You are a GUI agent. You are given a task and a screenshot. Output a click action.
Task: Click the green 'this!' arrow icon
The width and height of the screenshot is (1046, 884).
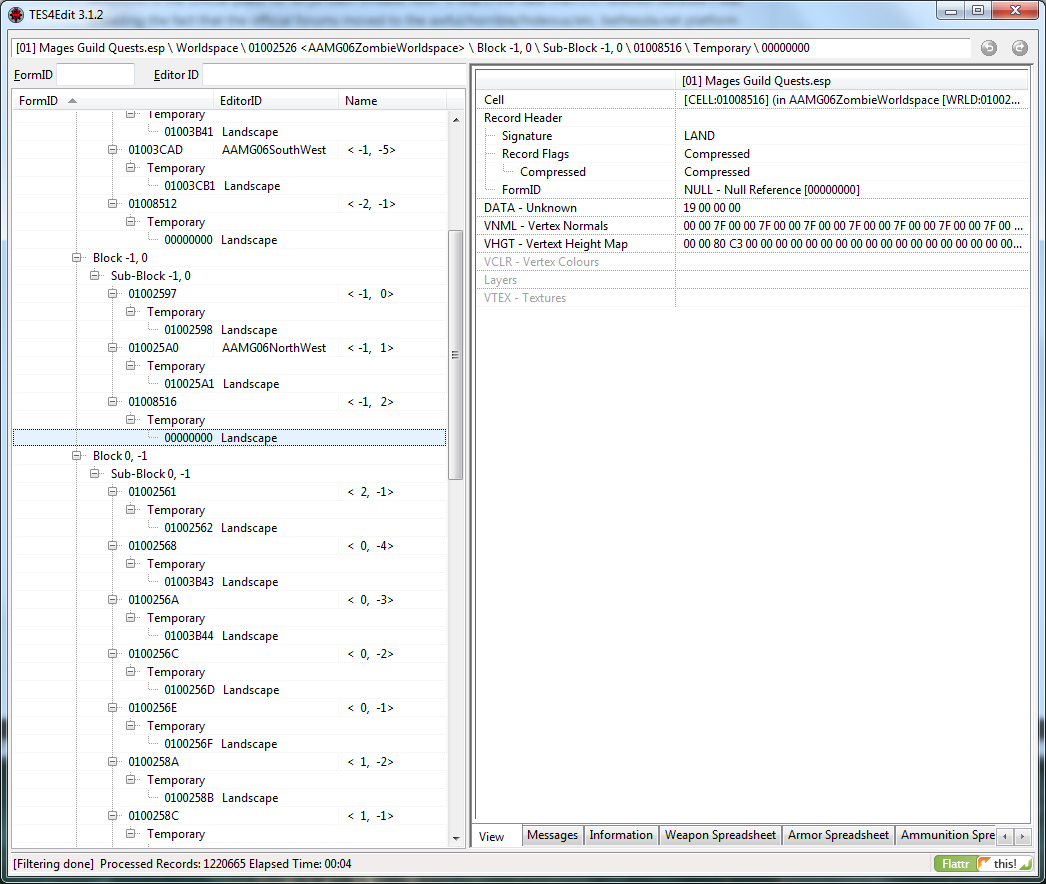pyautogui.click(x=1025, y=864)
